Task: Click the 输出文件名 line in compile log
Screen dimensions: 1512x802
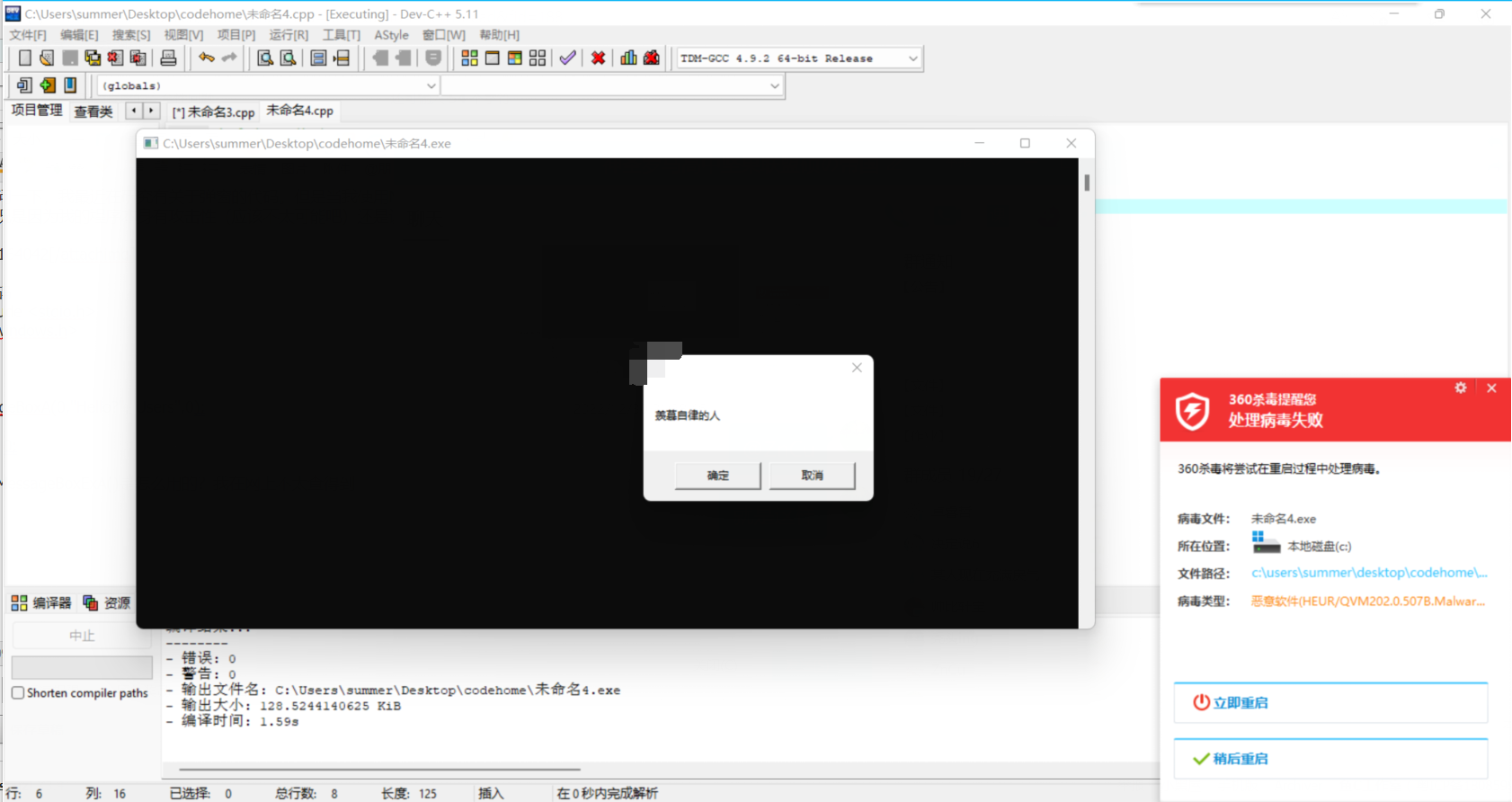Action: click(392, 690)
